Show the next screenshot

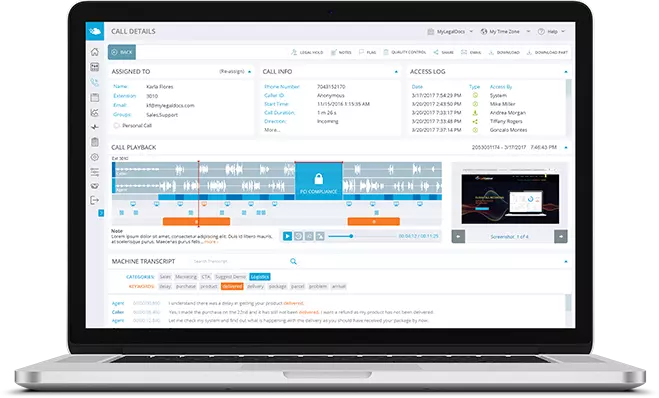pyautogui.click(x=561, y=237)
